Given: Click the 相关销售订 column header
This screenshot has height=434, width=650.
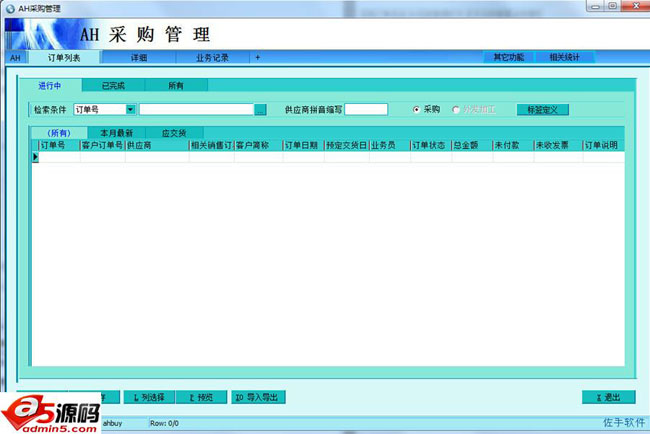Looking at the screenshot, I should (212, 145).
